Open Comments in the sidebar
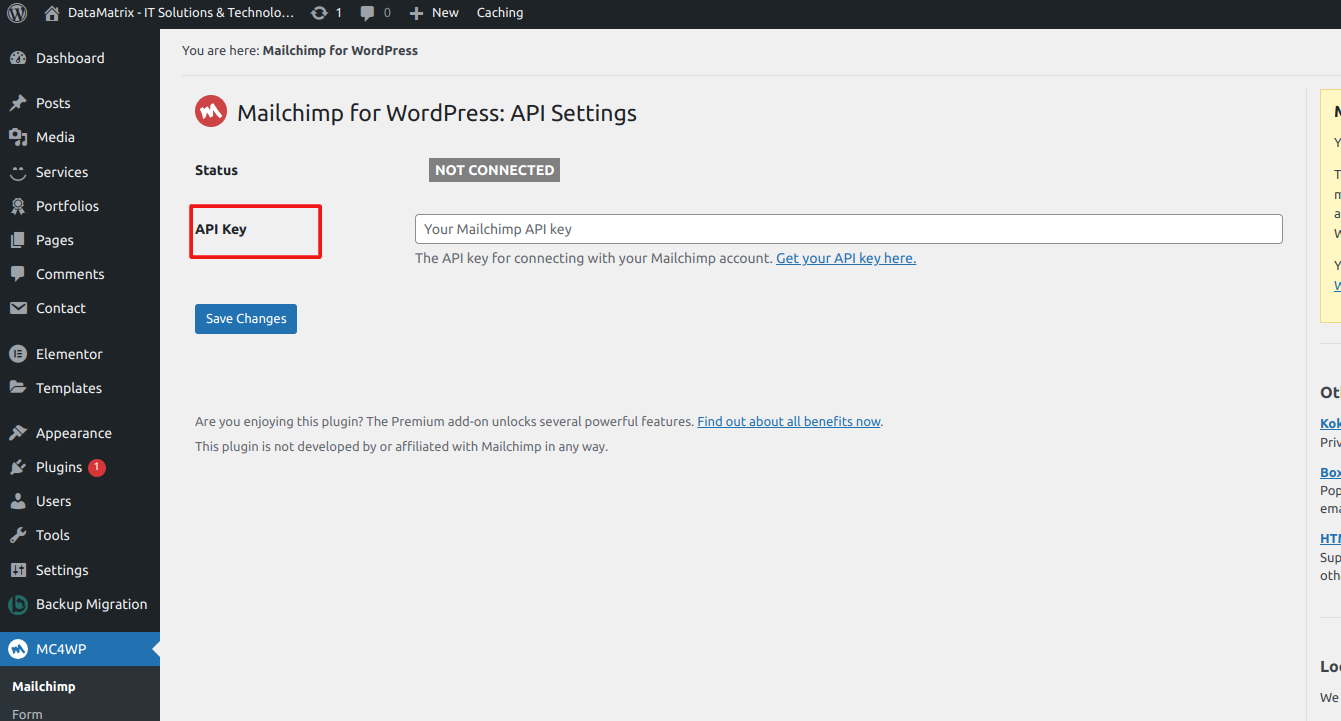Screen dimensions: 1341x721 80,274
